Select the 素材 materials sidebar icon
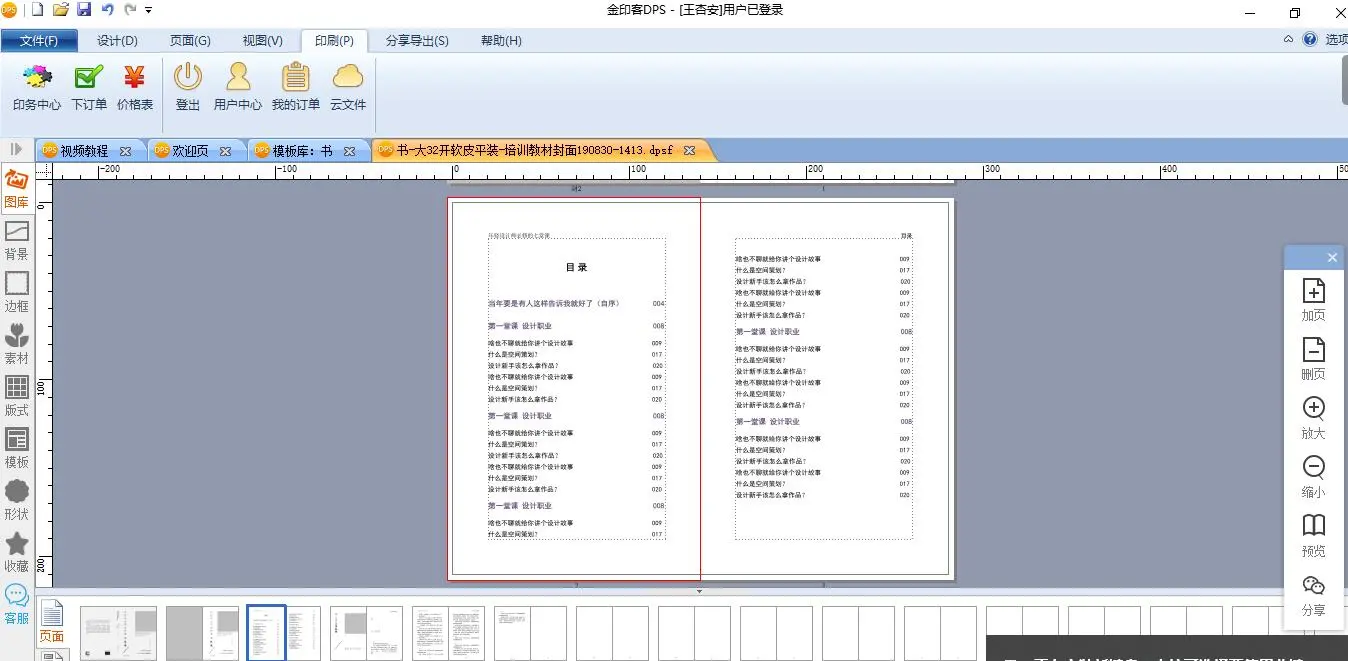 tap(17, 343)
